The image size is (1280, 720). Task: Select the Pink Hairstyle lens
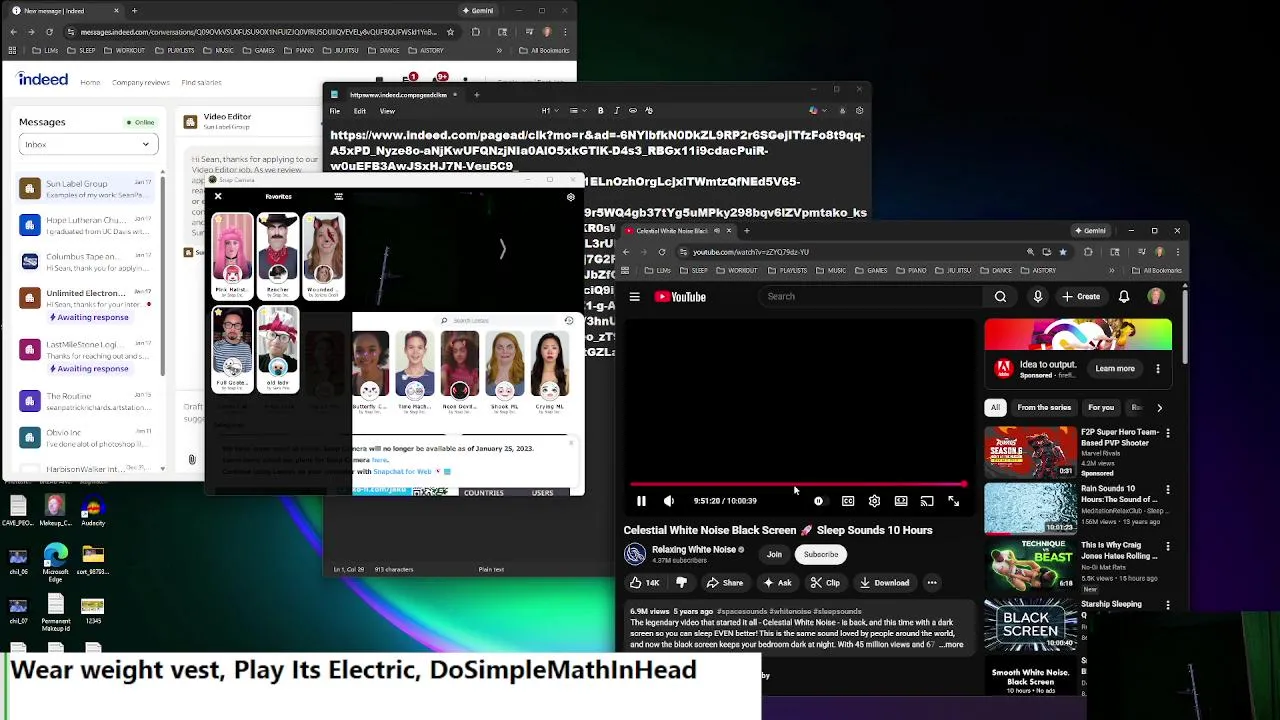click(x=232, y=256)
